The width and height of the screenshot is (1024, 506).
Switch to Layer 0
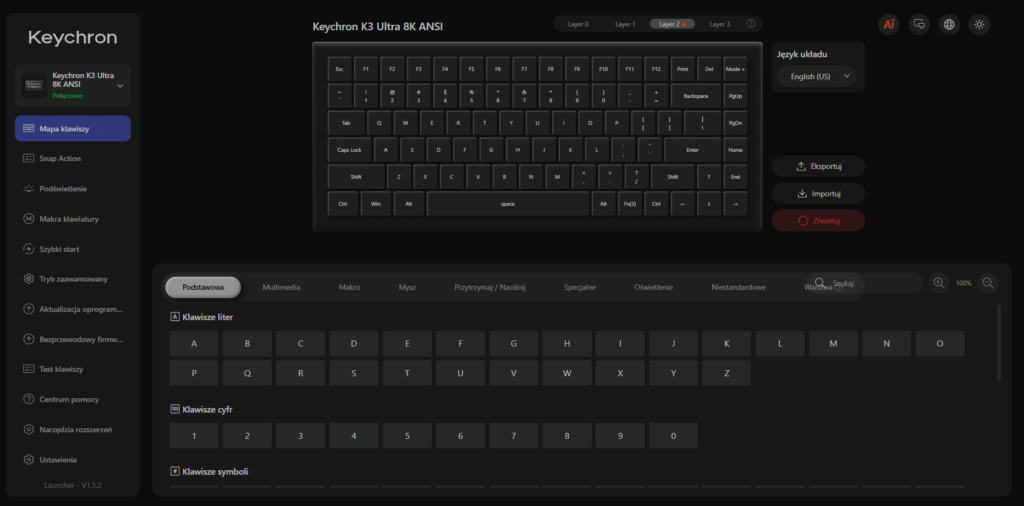[x=577, y=24]
